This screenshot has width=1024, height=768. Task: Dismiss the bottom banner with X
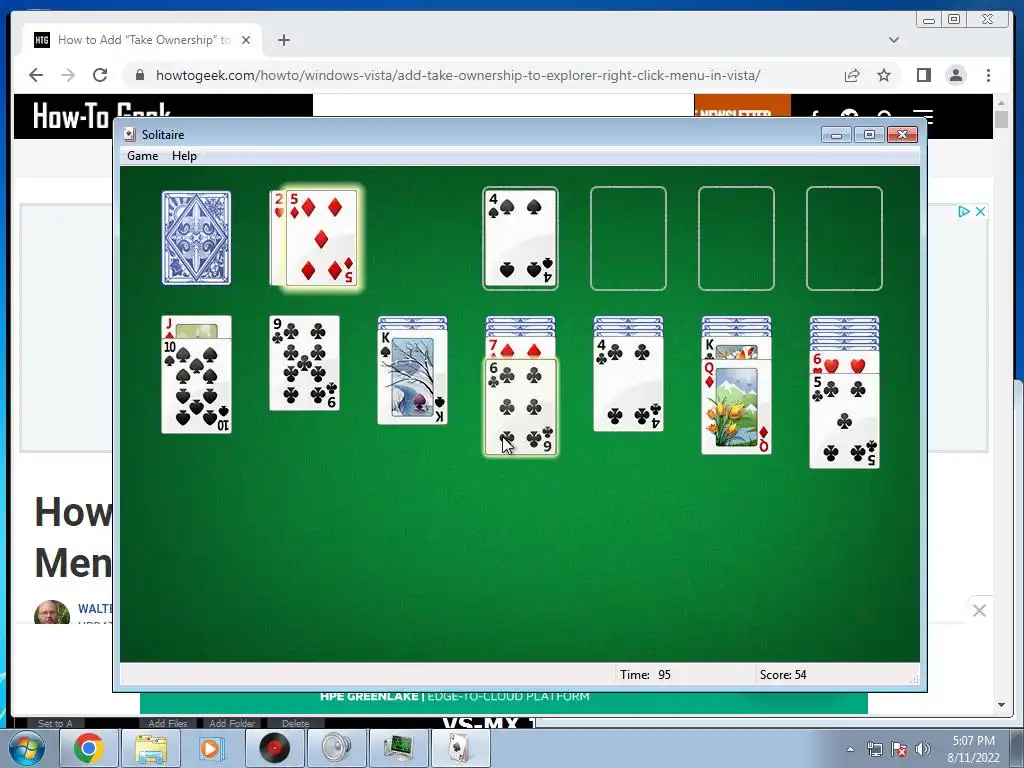(979, 611)
